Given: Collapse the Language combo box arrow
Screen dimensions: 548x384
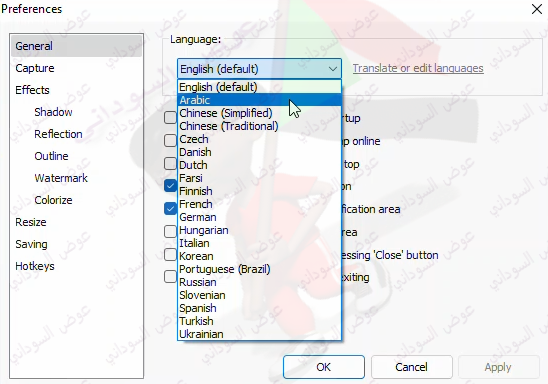Looking at the screenshot, I should (x=333, y=69).
